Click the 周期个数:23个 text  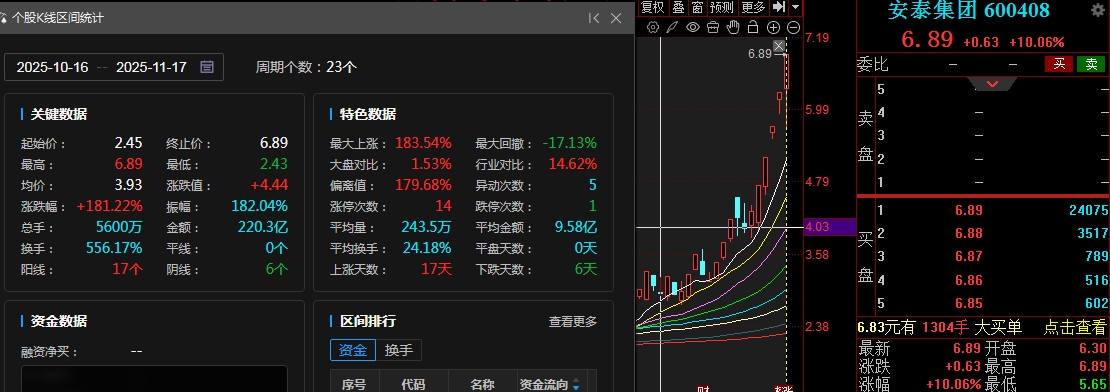pos(307,67)
